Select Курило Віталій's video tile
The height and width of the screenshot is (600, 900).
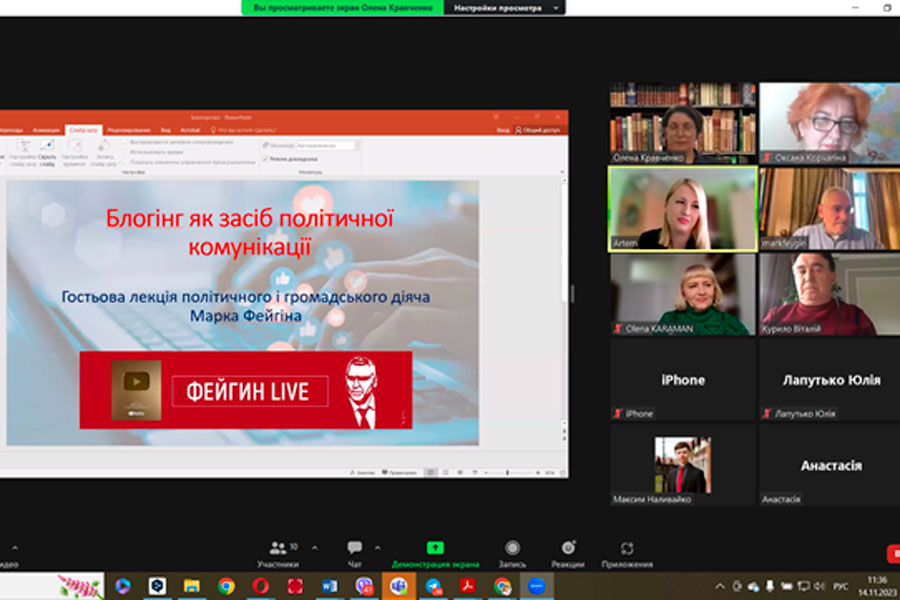830,295
